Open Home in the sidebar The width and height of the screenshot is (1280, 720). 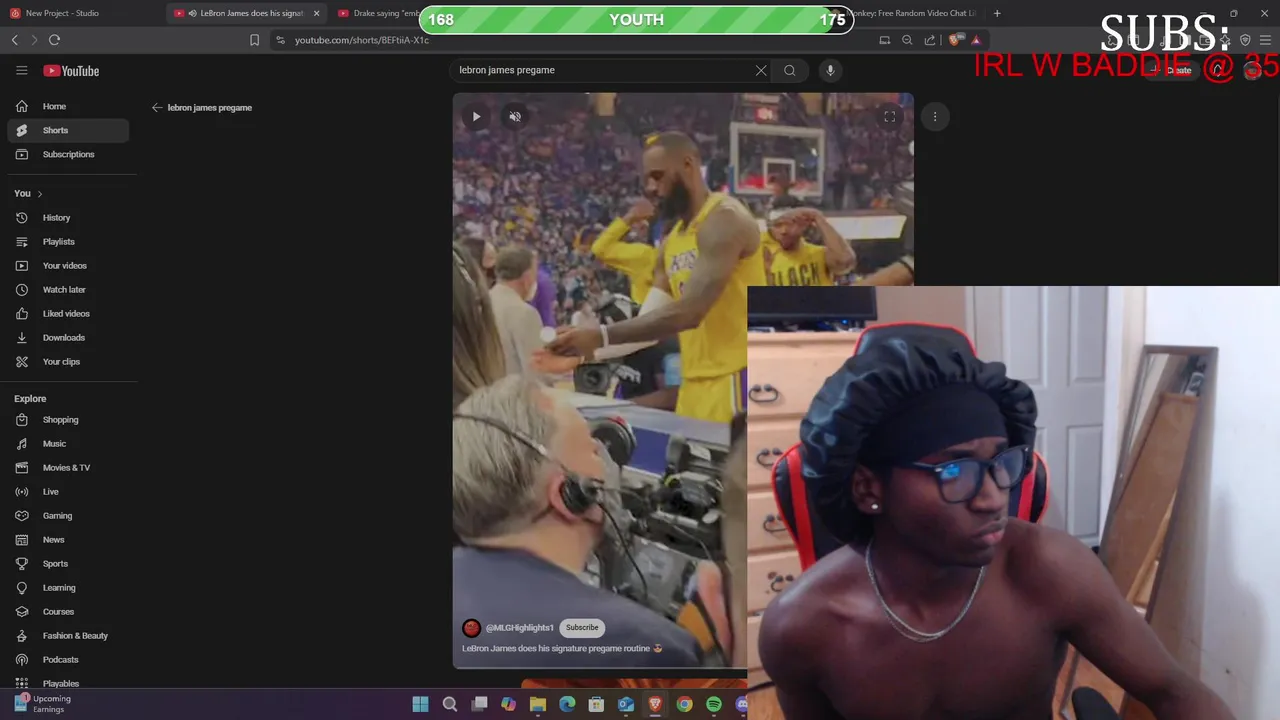click(68, 106)
